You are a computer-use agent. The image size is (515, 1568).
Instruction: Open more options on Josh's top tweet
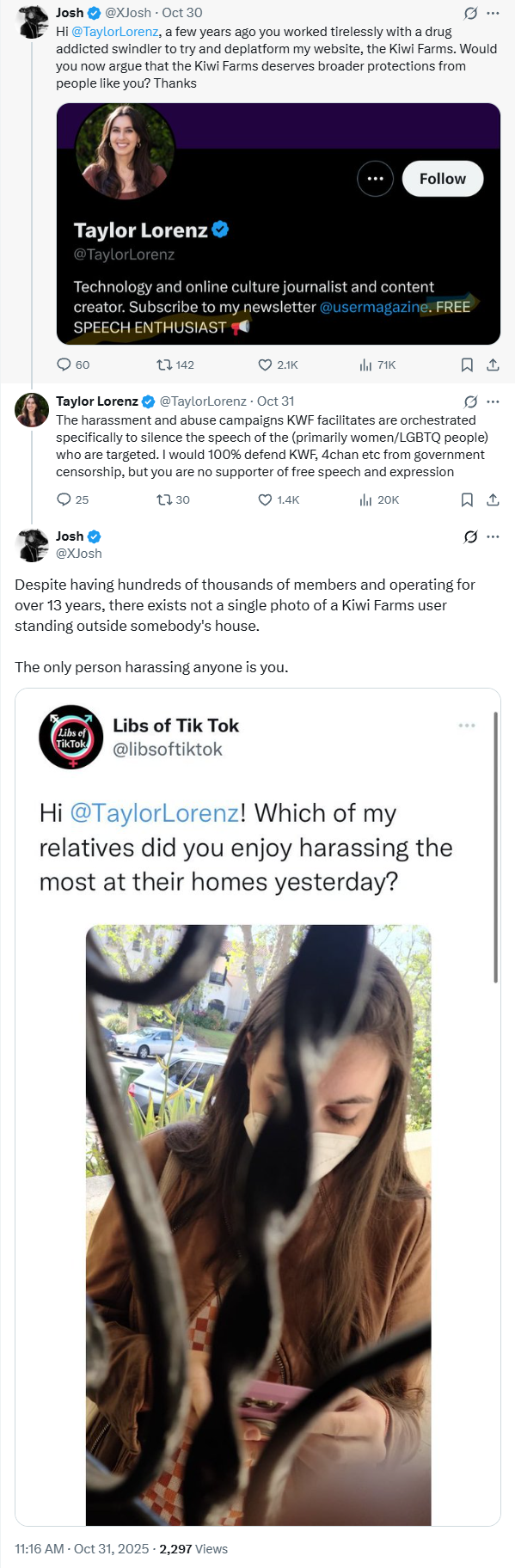coord(493,13)
